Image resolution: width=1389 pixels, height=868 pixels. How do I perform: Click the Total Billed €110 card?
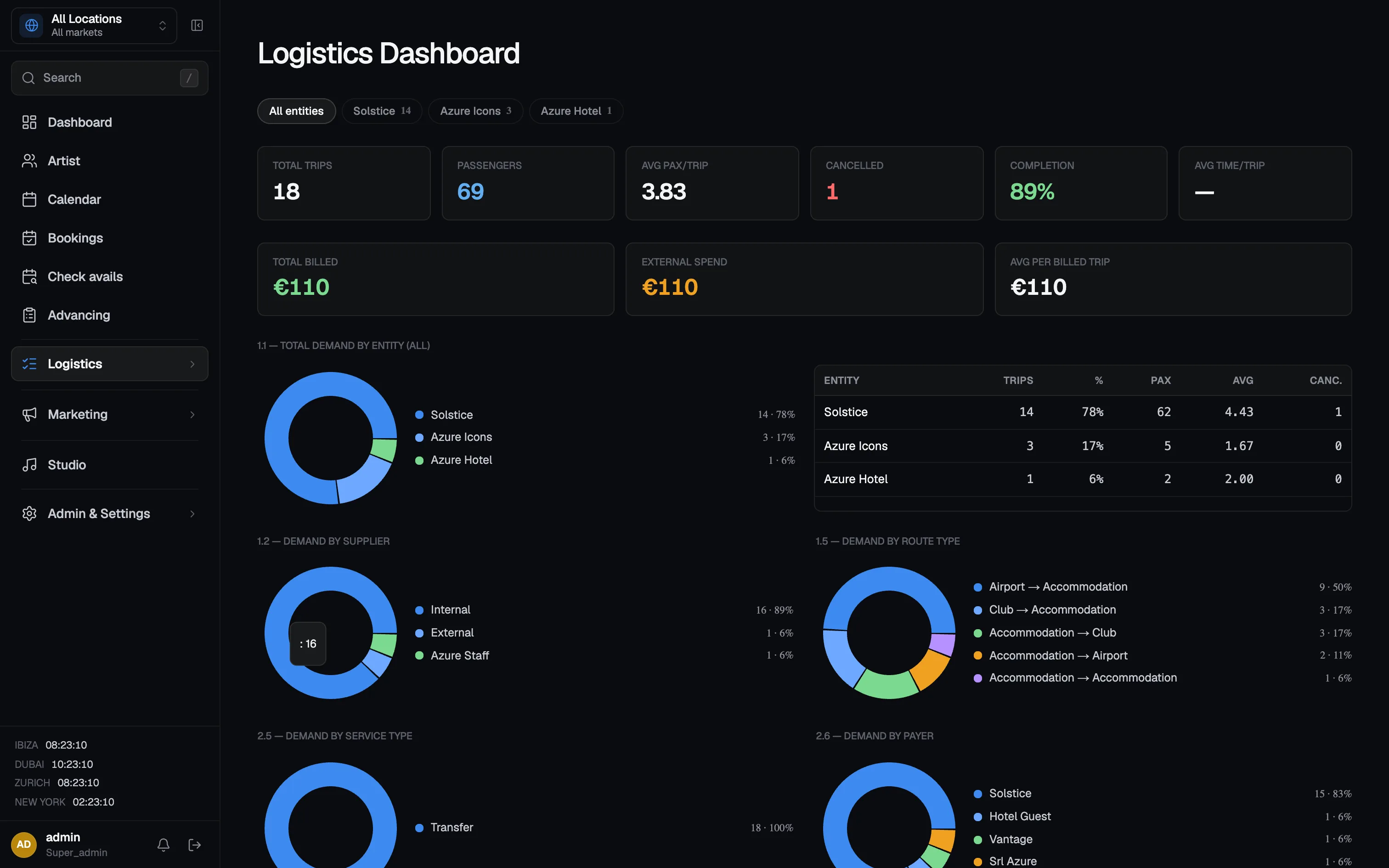[x=435, y=279]
